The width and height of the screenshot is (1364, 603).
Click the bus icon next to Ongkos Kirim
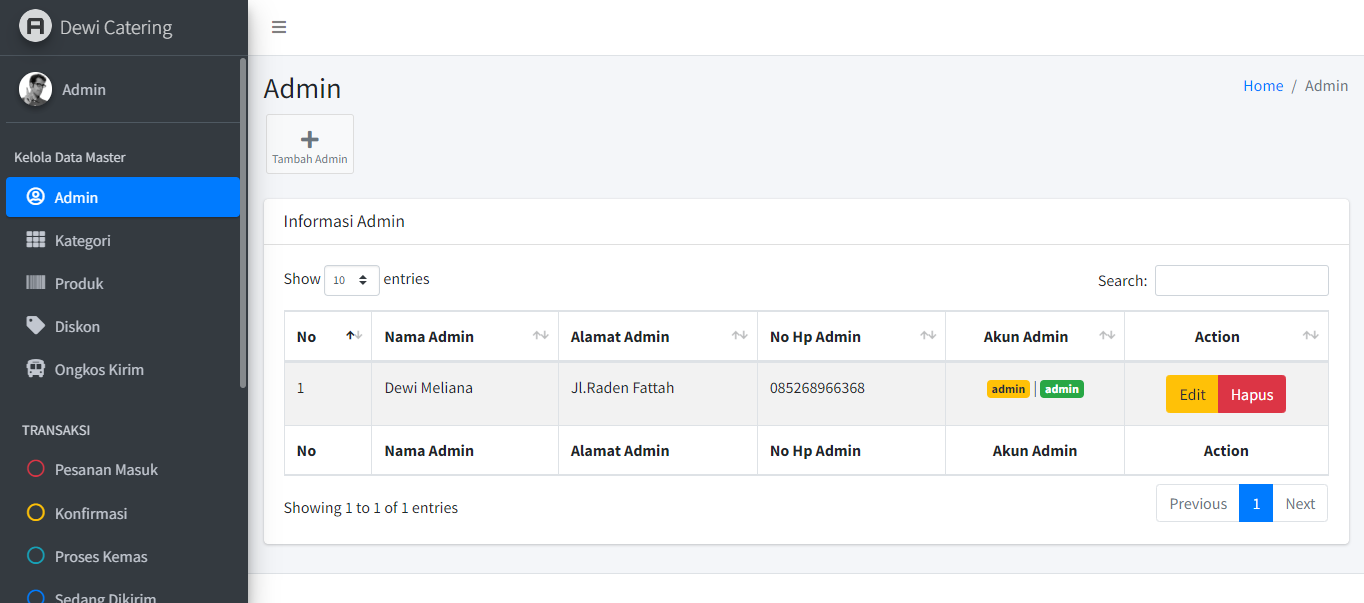[x=36, y=369]
